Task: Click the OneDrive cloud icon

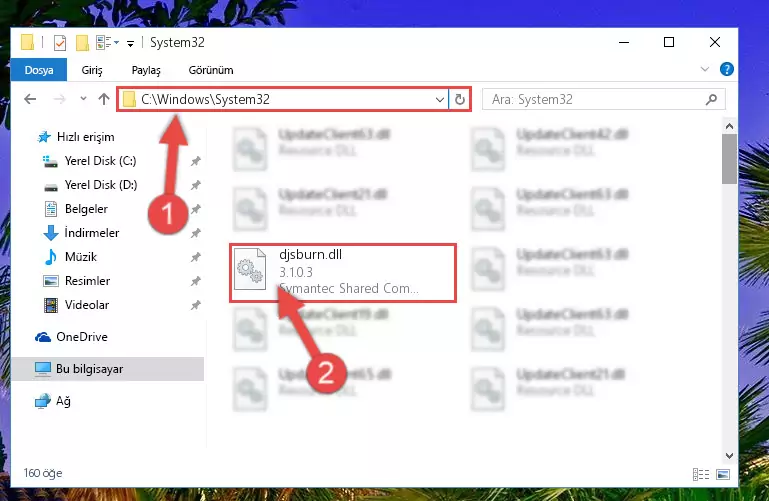Action: pos(43,337)
